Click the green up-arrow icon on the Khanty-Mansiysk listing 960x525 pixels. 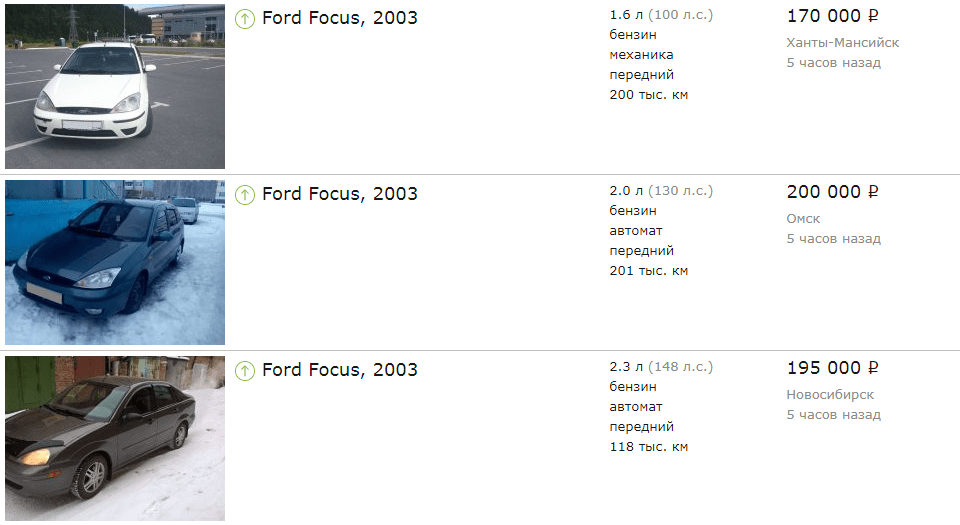[x=245, y=19]
